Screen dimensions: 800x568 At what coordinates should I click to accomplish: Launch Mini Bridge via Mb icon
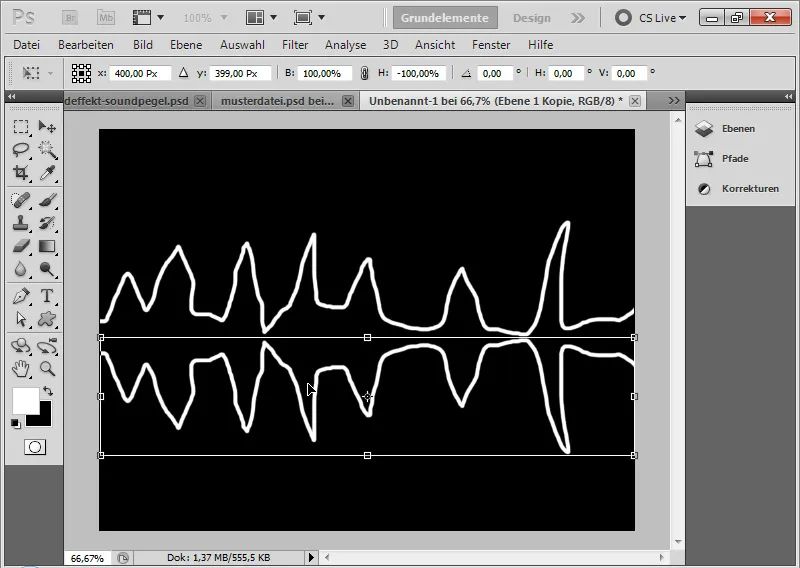click(x=106, y=18)
